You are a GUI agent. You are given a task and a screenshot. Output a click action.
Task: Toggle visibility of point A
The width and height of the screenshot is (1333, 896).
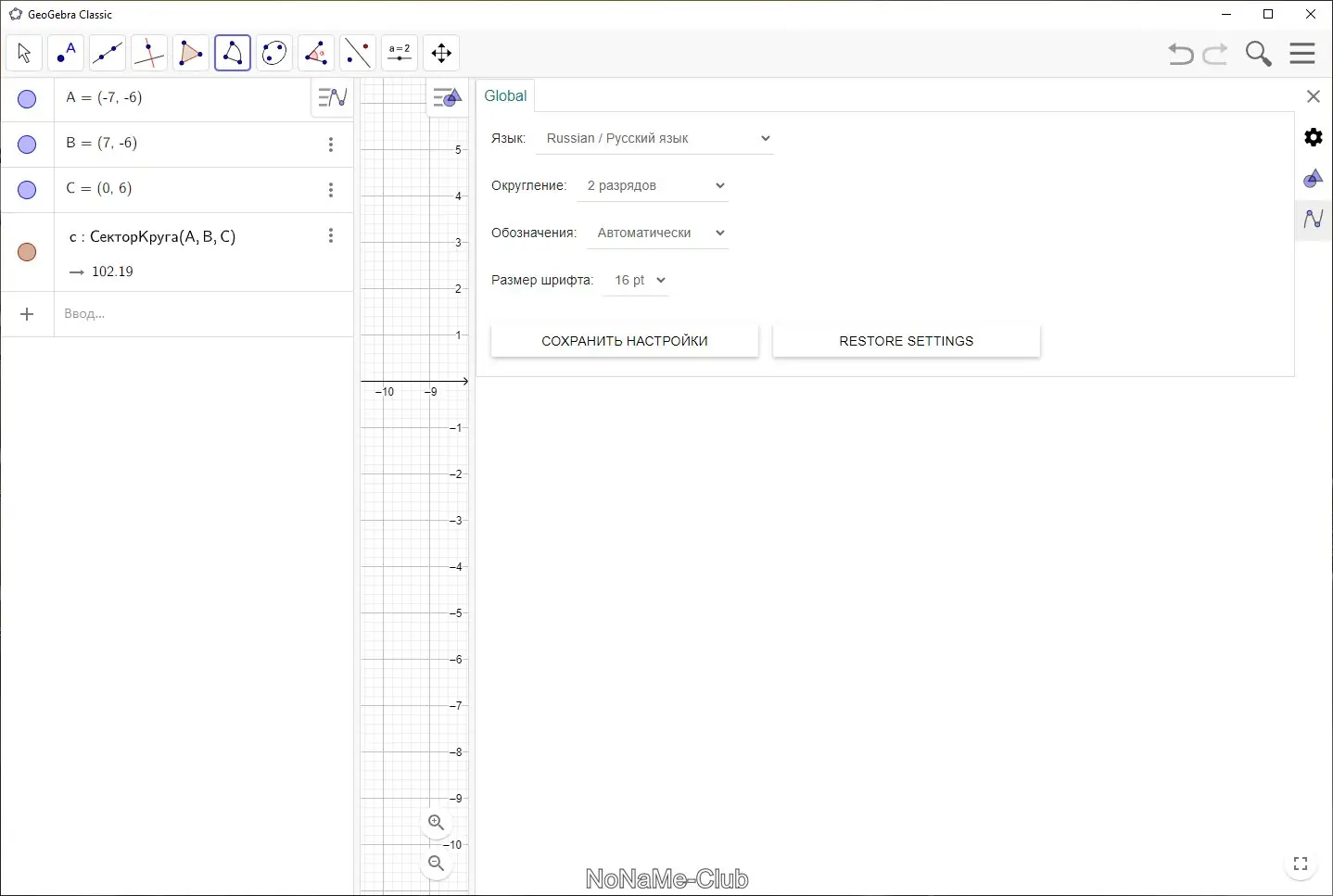coord(27,98)
